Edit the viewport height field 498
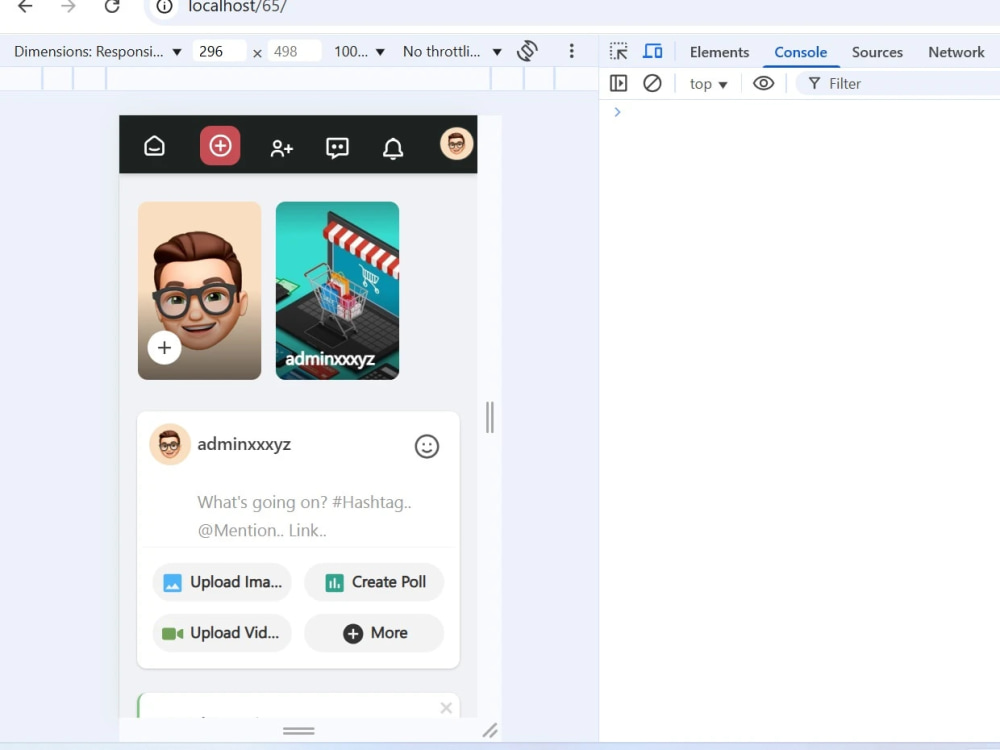This screenshot has height=750, width=1000. click(x=294, y=52)
